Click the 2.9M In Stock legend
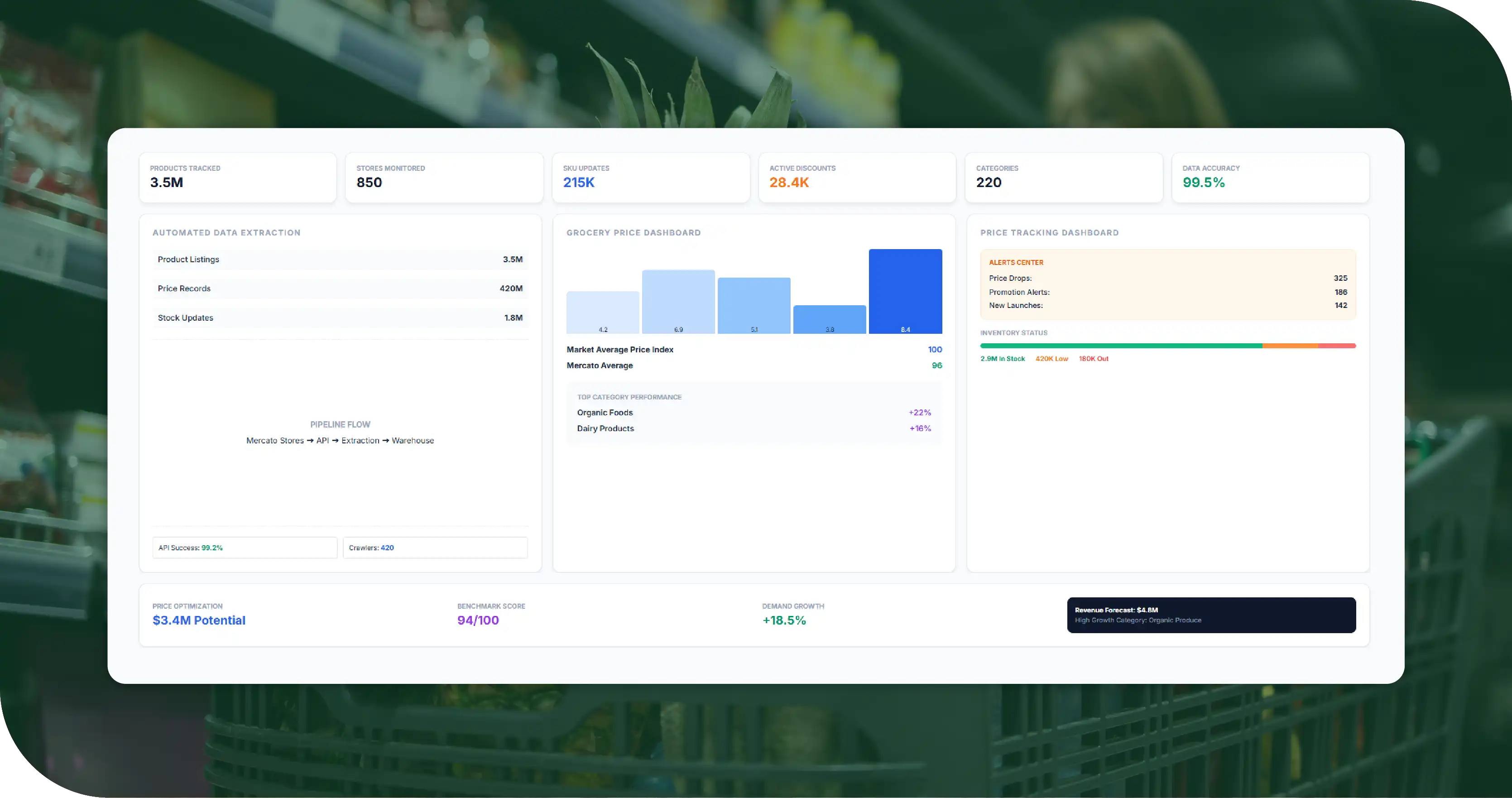 pos(1003,359)
